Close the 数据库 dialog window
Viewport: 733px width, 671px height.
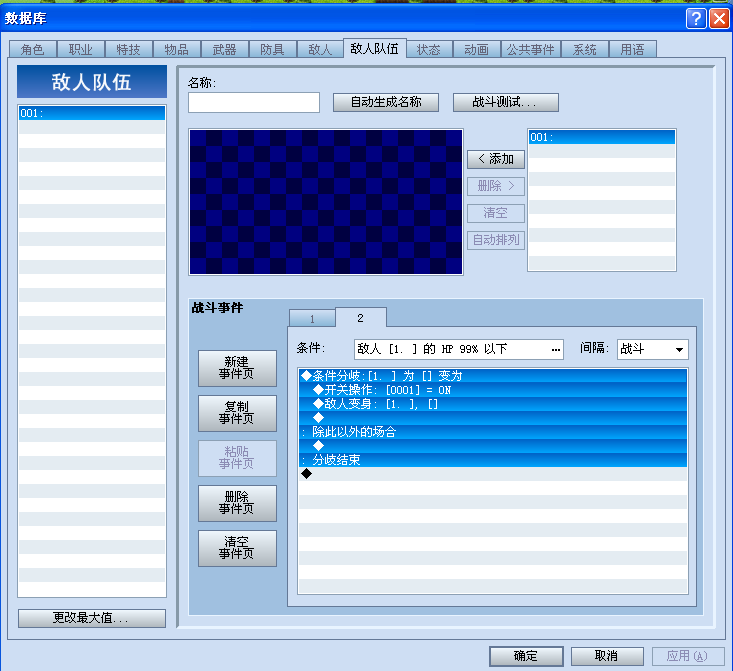[719, 18]
